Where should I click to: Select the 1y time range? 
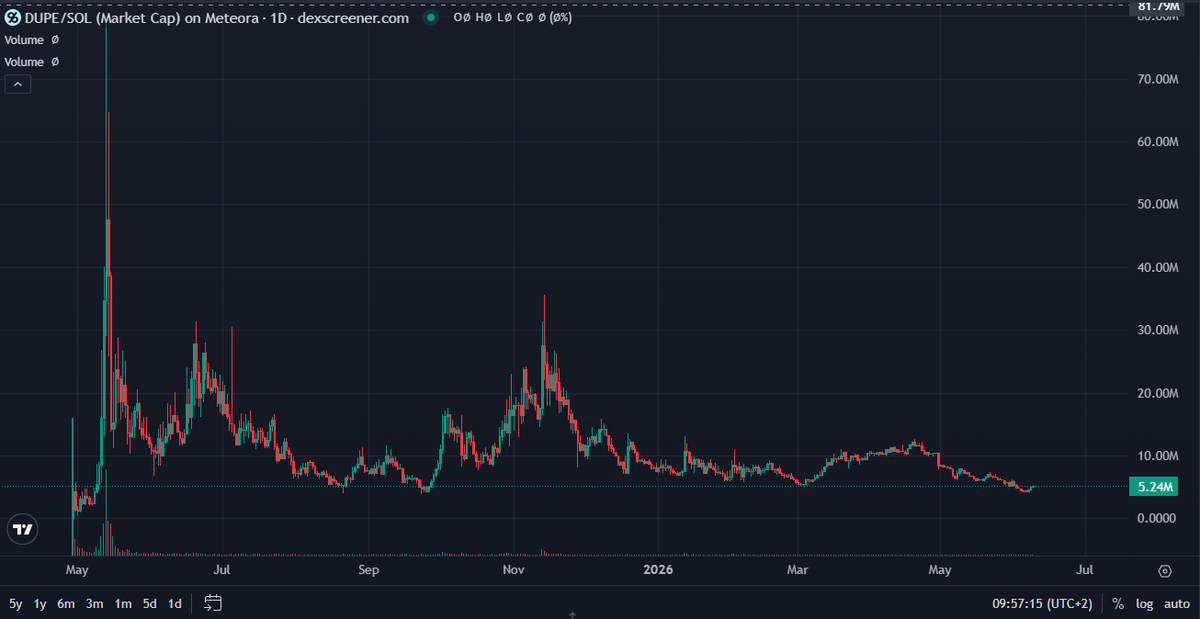point(41,604)
